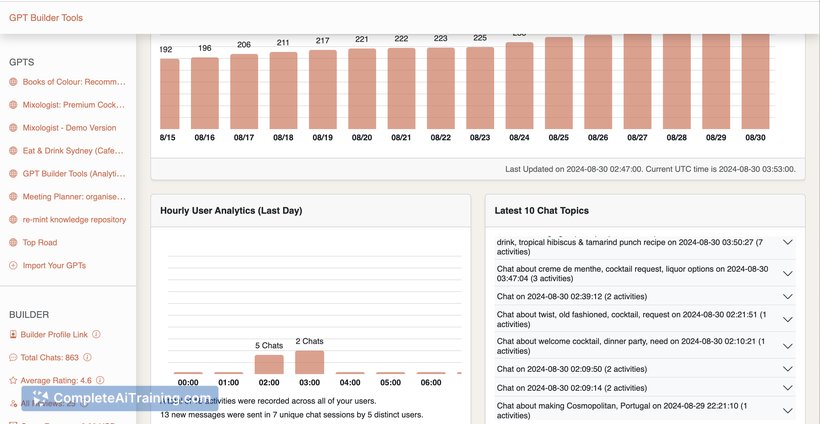Select the Total Chats: 863 label
820x424 pixels.
pyautogui.click(x=50, y=358)
